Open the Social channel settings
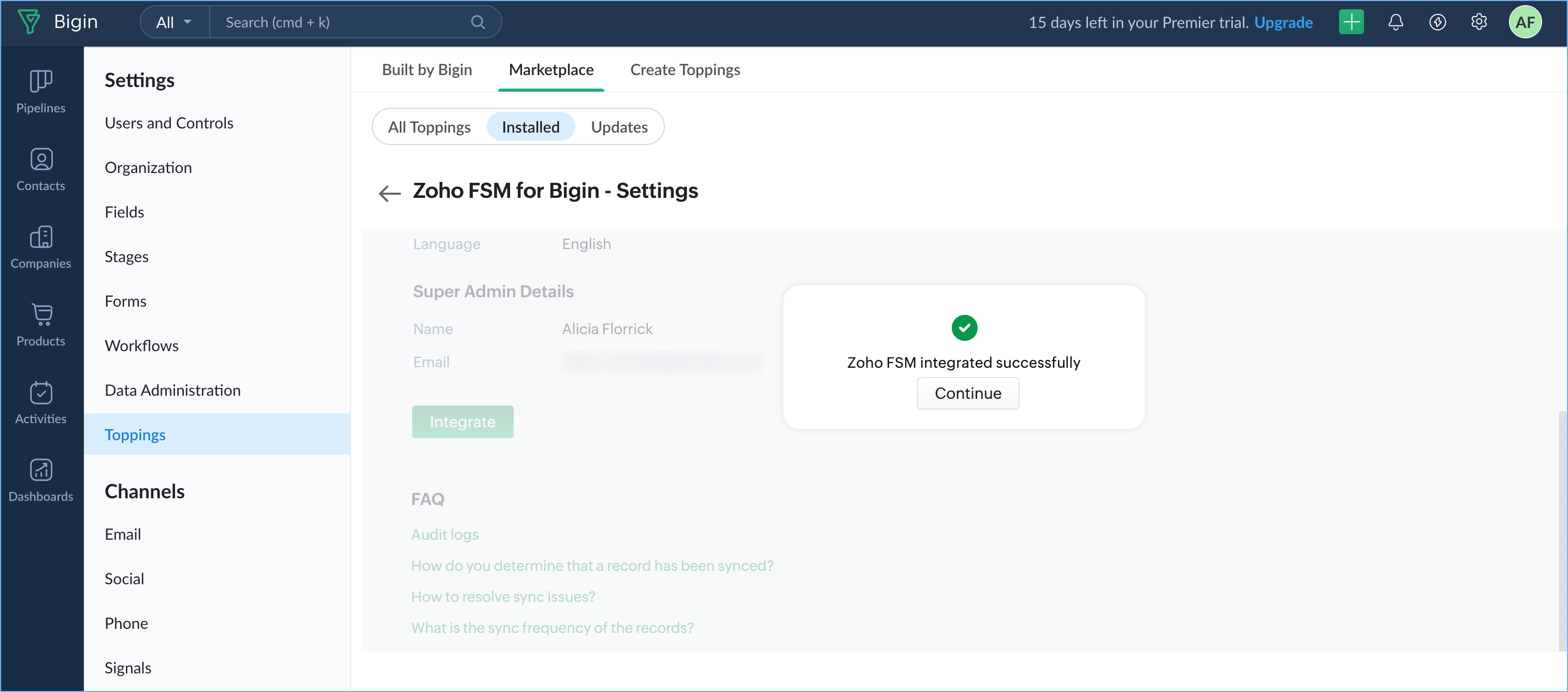The image size is (1568, 692). click(217, 579)
